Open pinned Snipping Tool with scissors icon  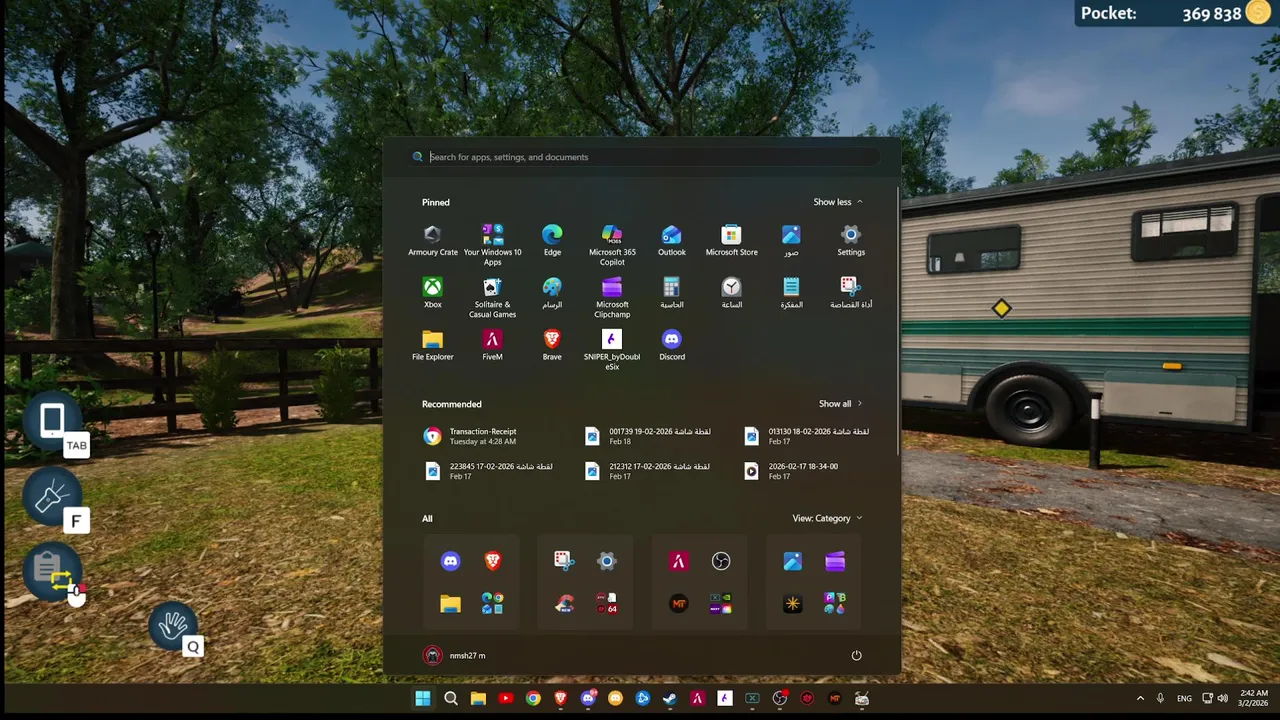point(851,292)
